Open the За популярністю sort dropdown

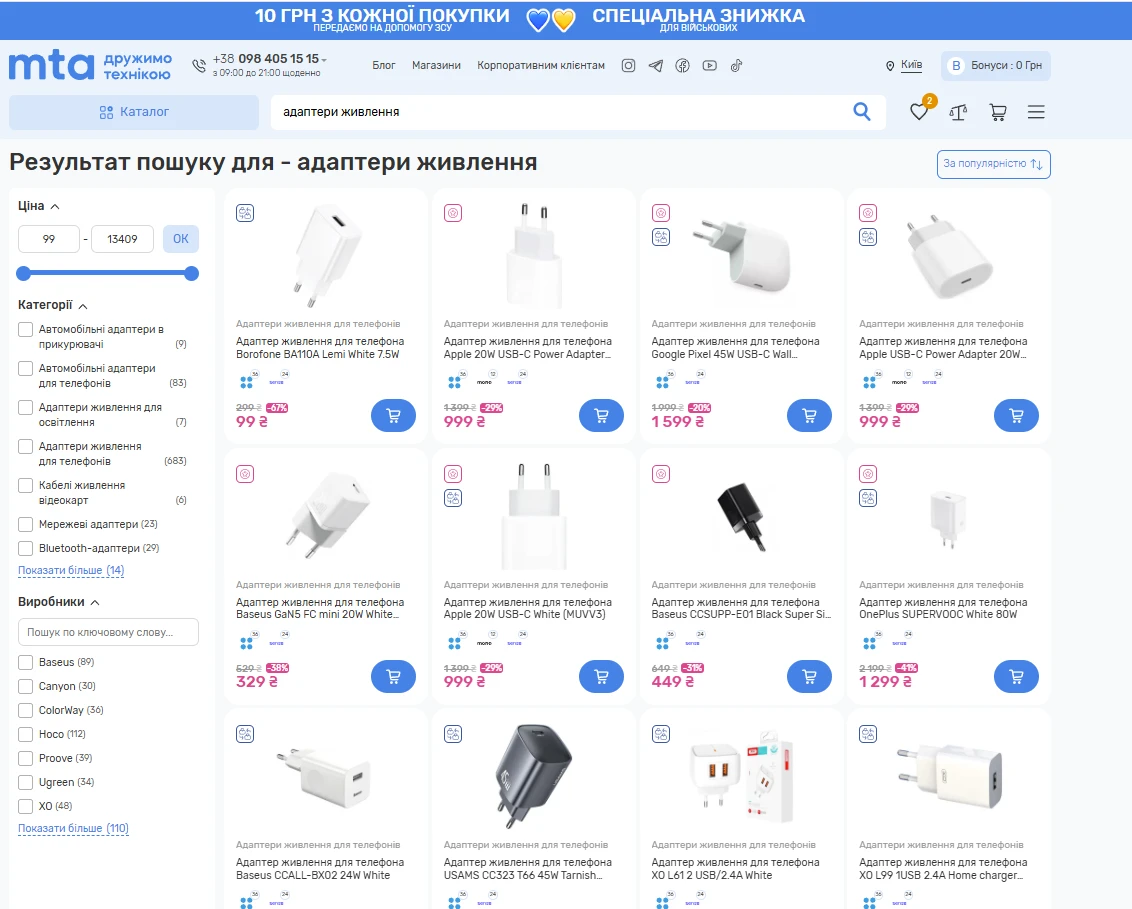click(993, 164)
